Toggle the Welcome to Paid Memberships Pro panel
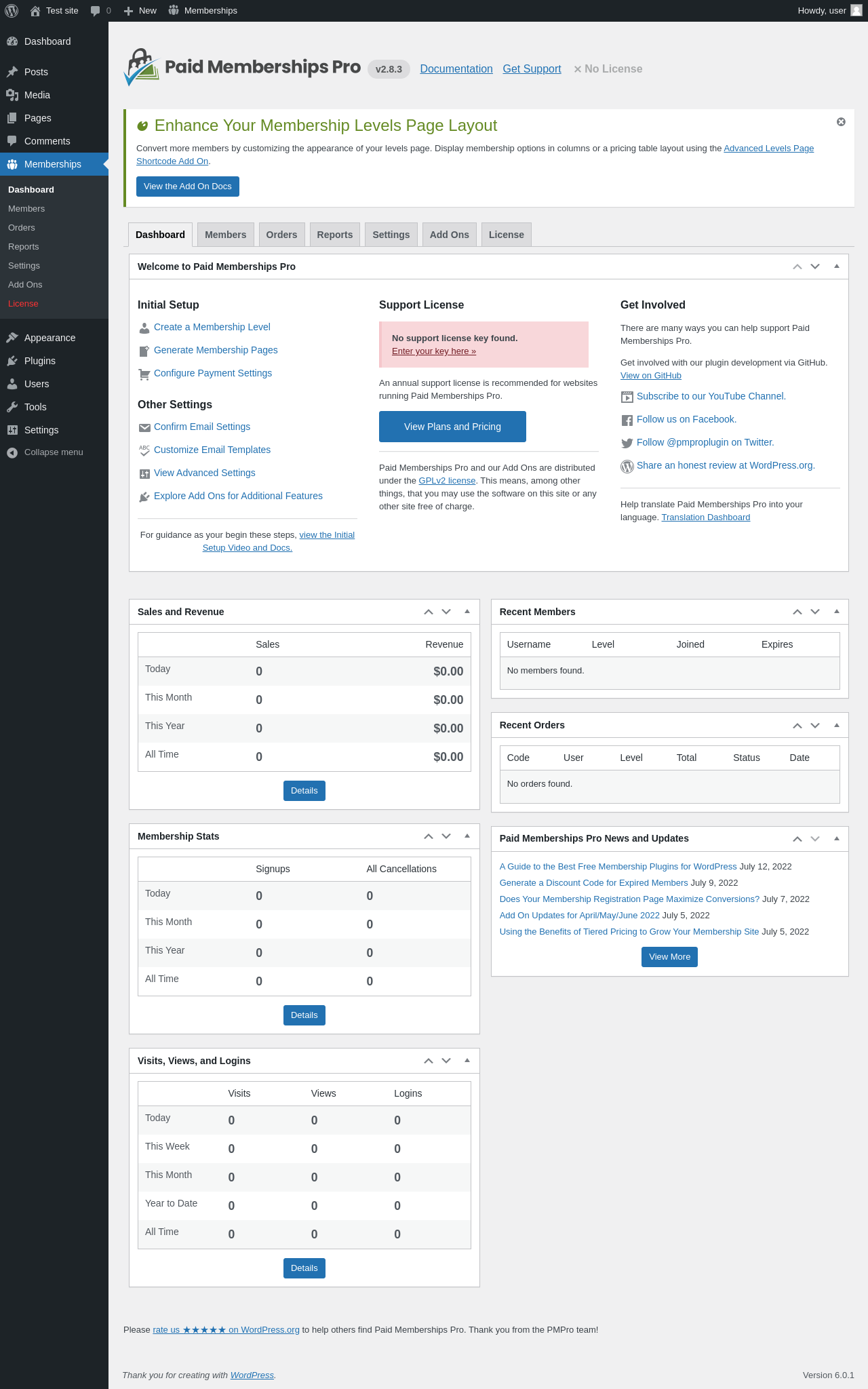868x1389 pixels. point(837,267)
